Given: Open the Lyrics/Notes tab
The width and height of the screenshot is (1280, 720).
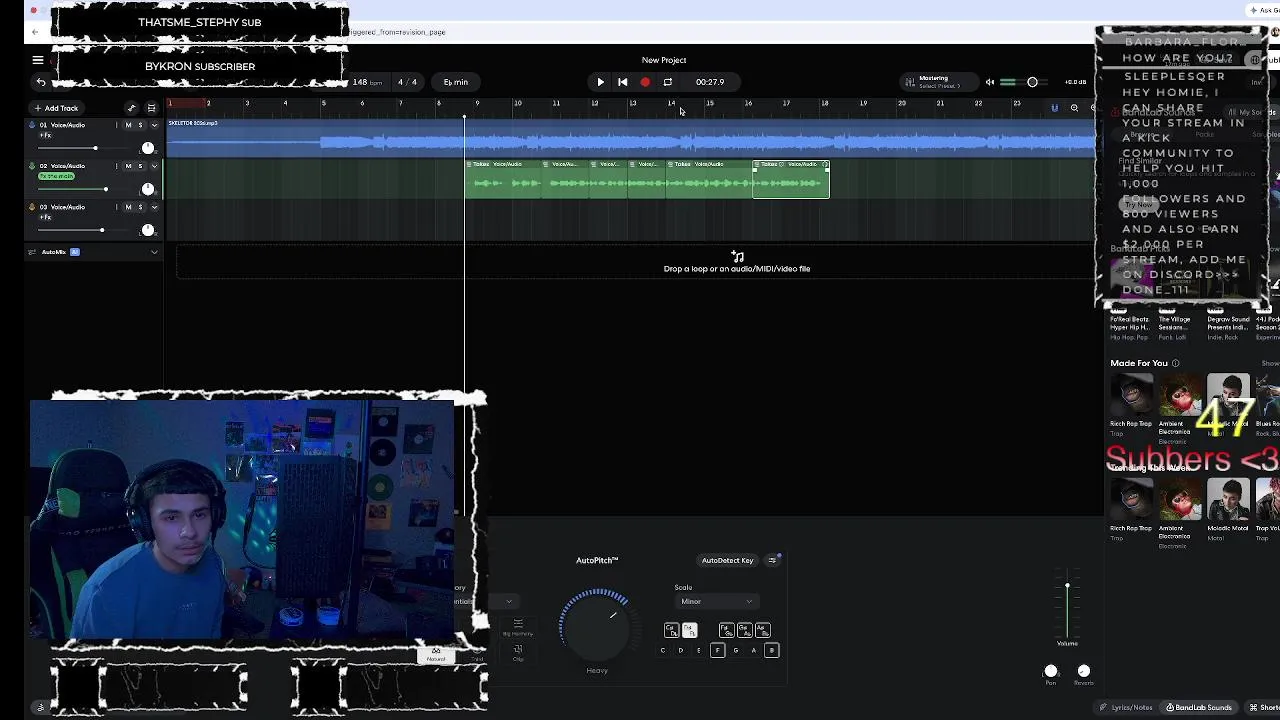Looking at the screenshot, I should [x=1126, y=707].
